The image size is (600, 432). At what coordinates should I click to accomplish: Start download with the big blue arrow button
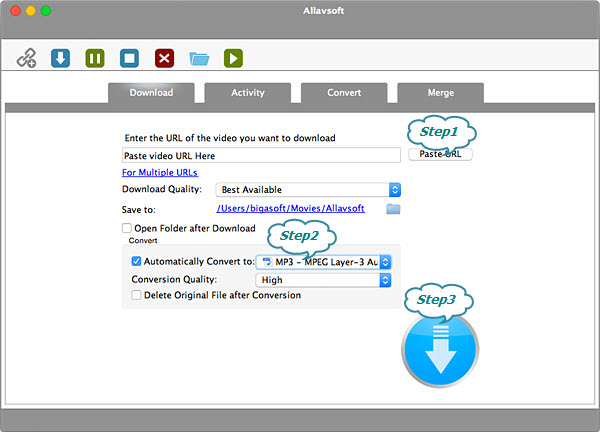(x=440, y=349)
